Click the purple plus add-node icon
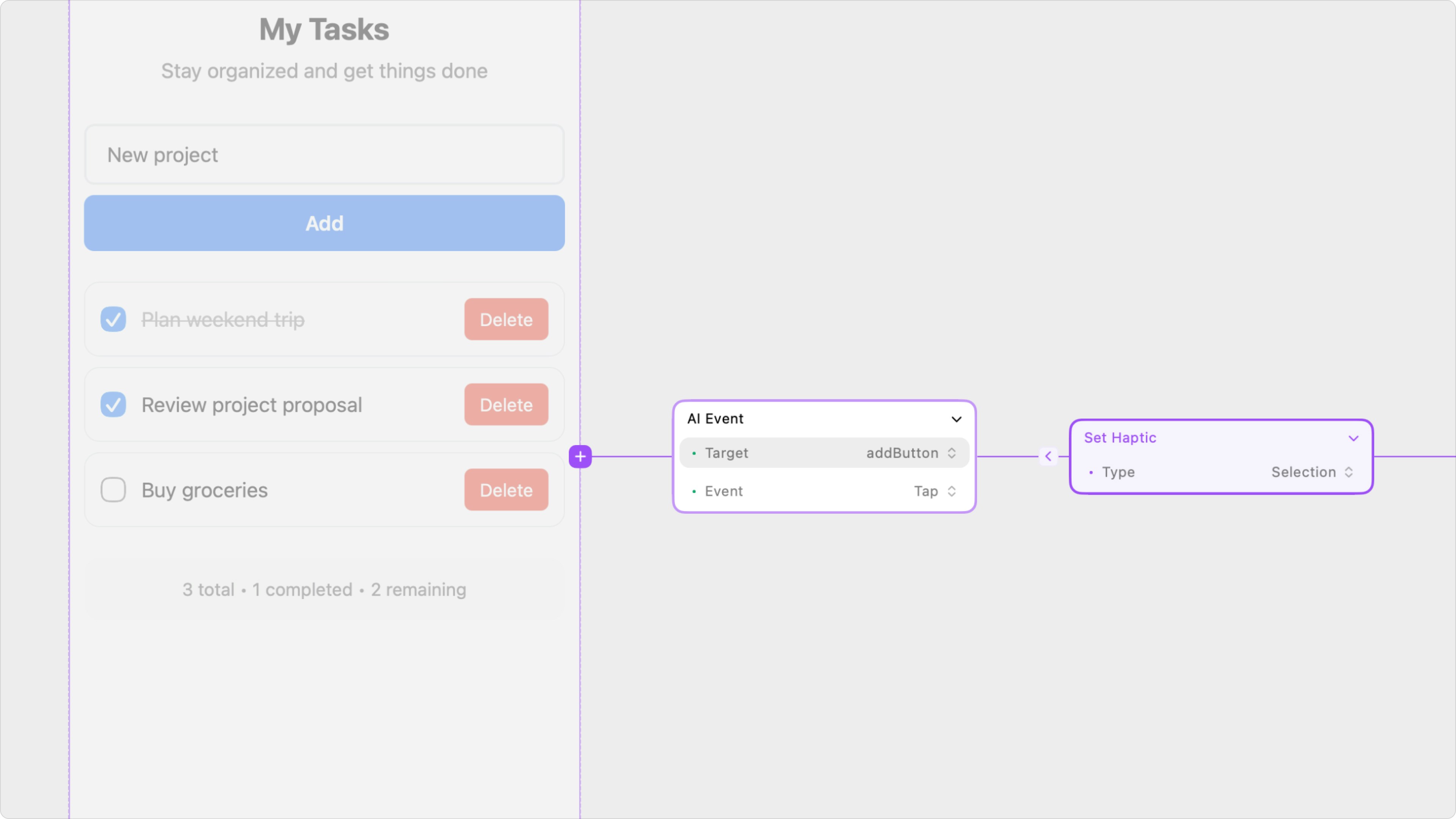Viewport: 1456px width, 819px height. coord(580,456)
